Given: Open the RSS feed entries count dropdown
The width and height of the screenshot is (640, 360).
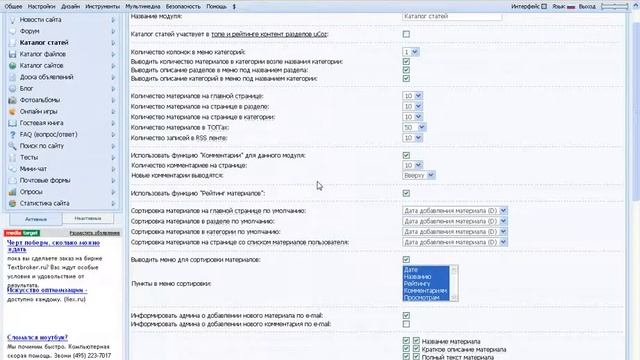Looking at the screenshot, I should [x=413, y=138].
